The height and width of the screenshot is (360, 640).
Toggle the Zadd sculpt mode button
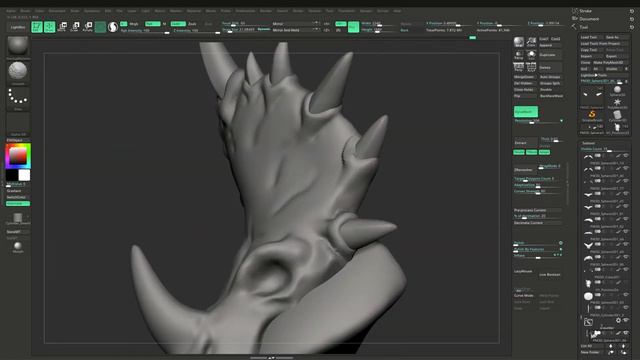click(178, 24)
